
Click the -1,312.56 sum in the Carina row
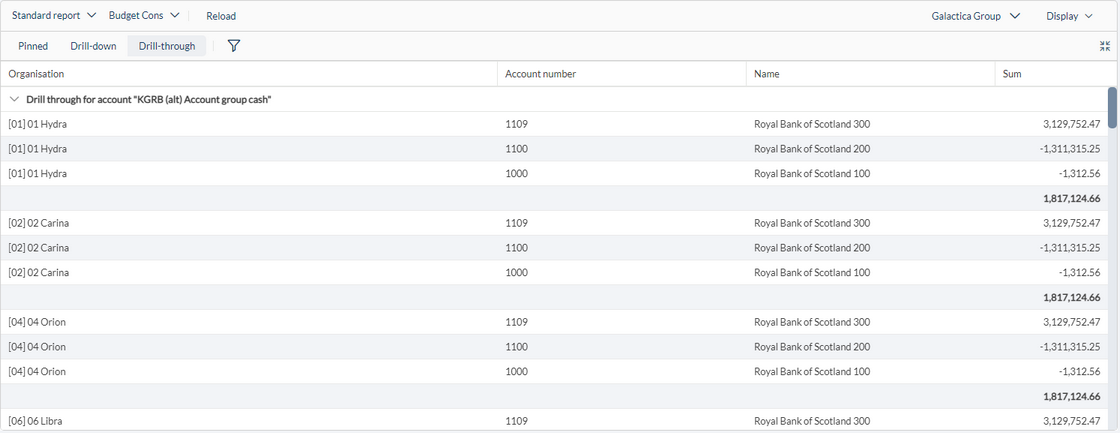click(x=1080, y=272)
